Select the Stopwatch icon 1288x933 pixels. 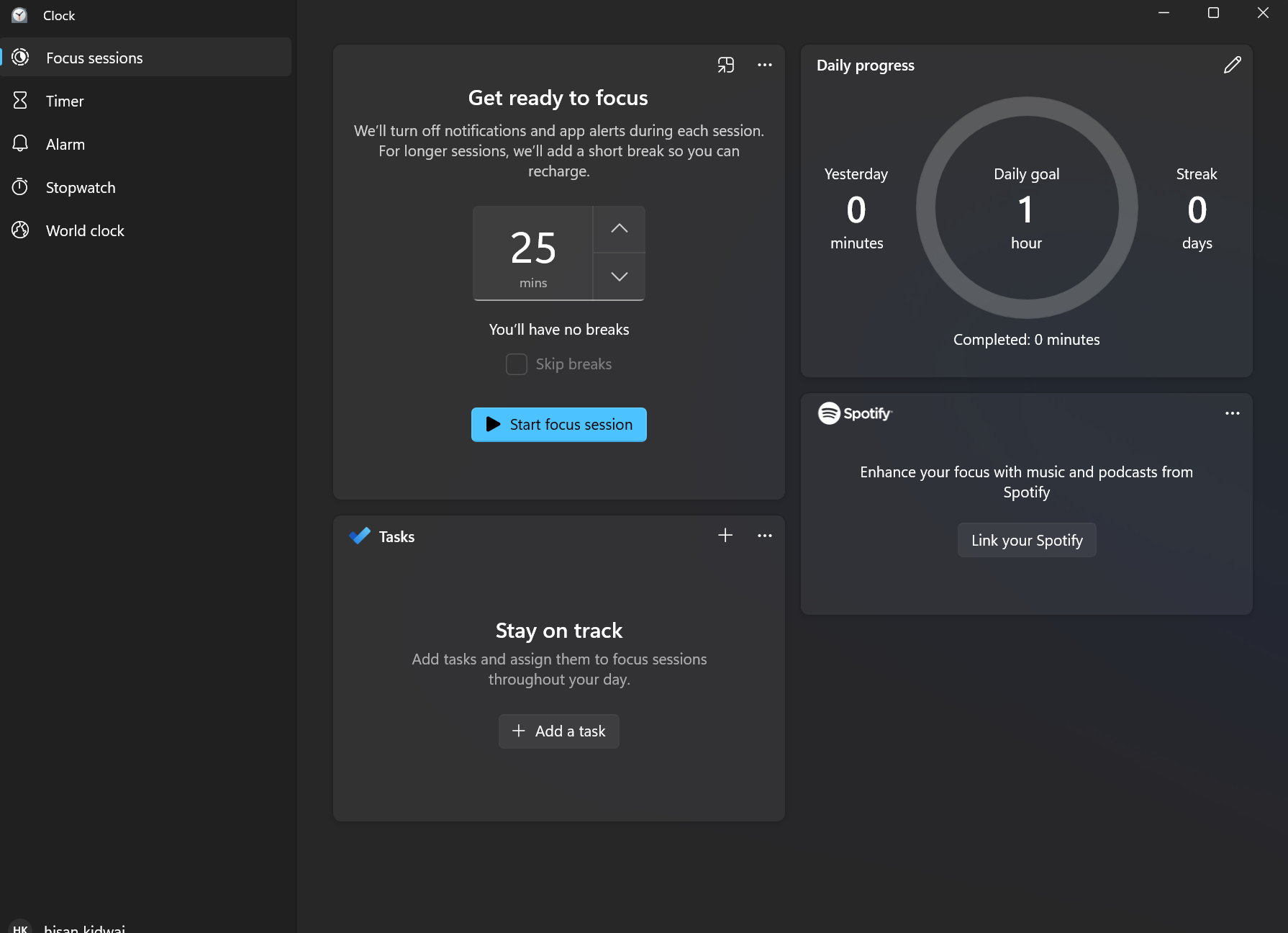pyautogui.click(x=21, y=186)
